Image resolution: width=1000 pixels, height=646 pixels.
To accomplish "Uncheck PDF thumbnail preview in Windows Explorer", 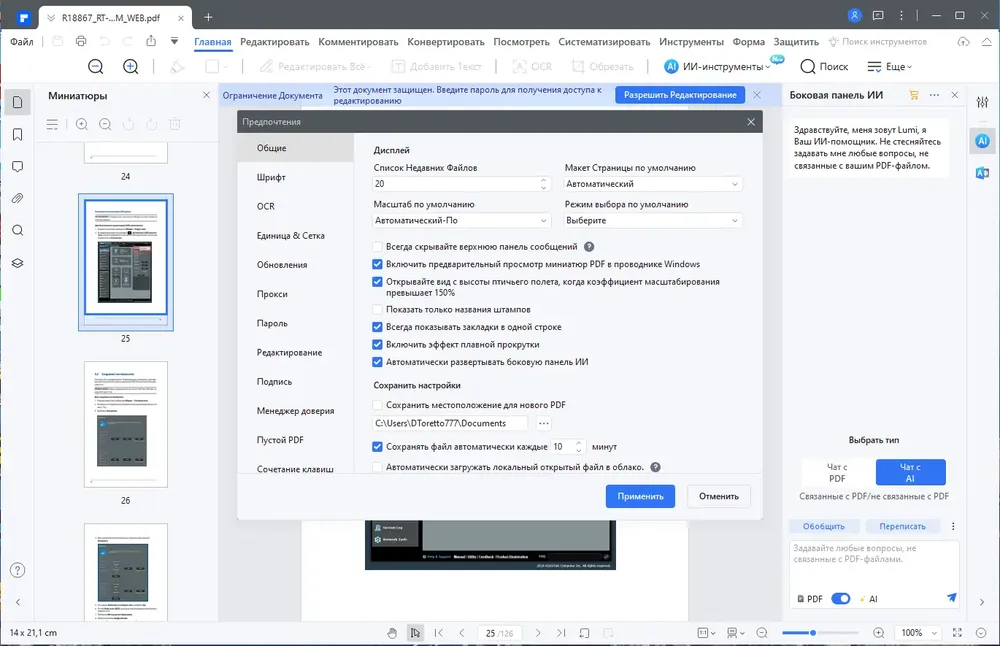I will tap(377, 264).
